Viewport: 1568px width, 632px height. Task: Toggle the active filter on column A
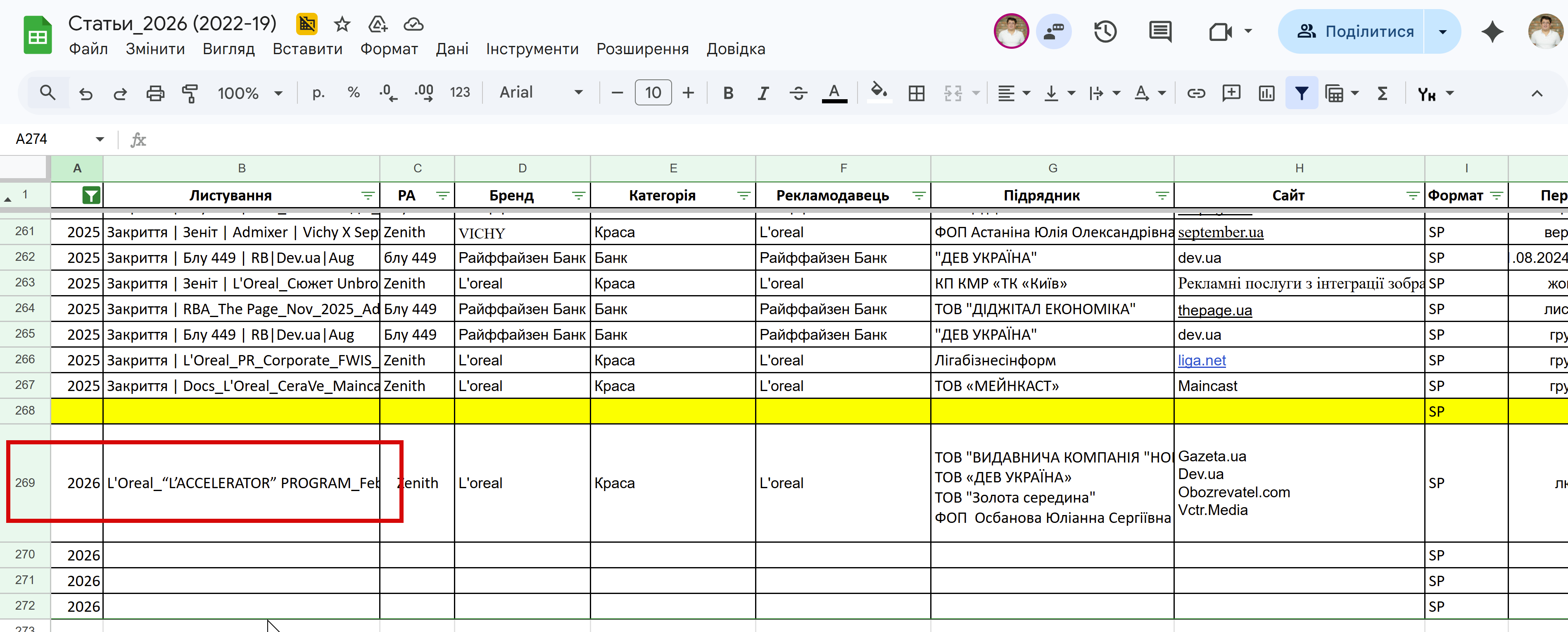91,196
